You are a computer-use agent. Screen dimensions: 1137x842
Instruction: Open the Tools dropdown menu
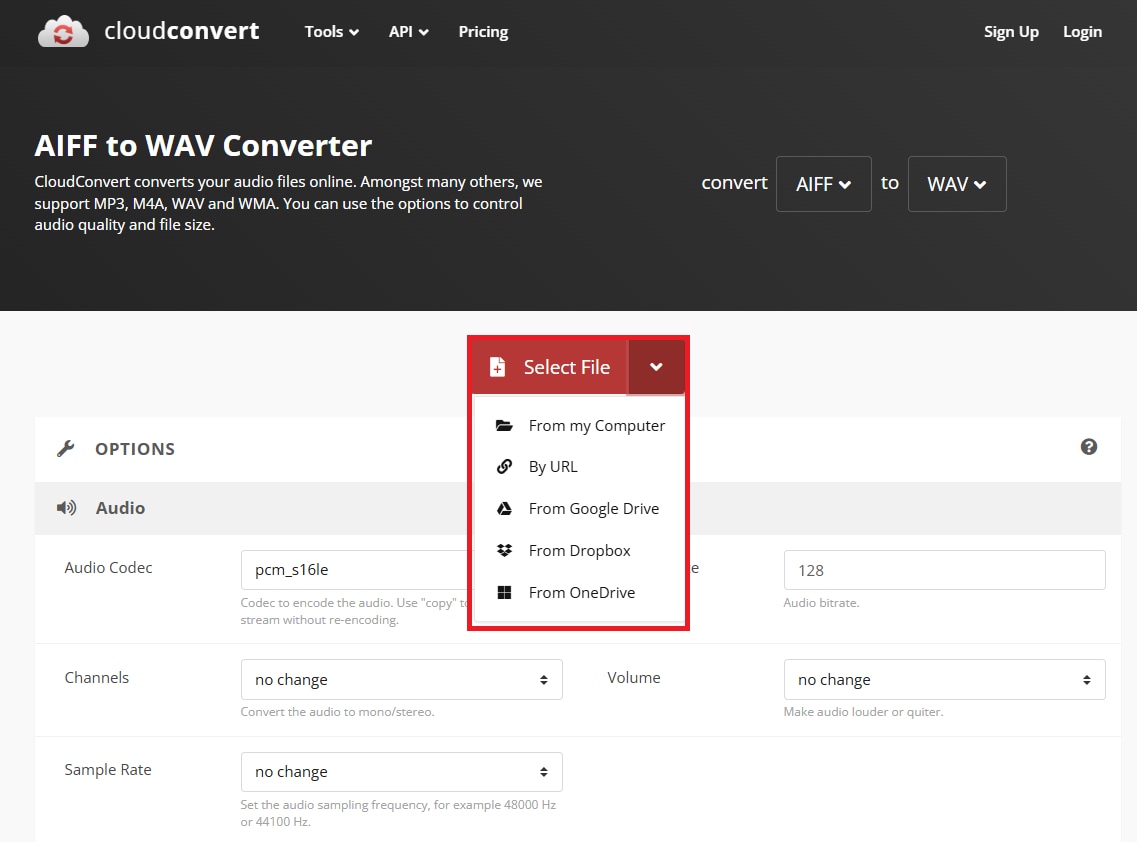[x=331, y=32]
